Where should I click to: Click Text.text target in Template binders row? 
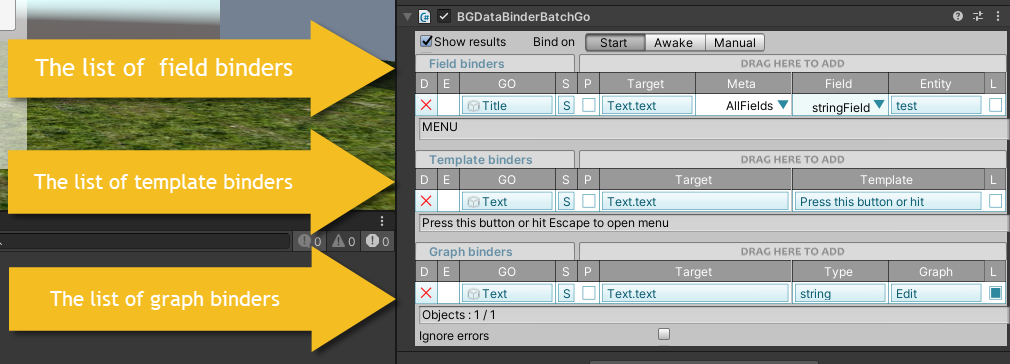click(695, 202)
